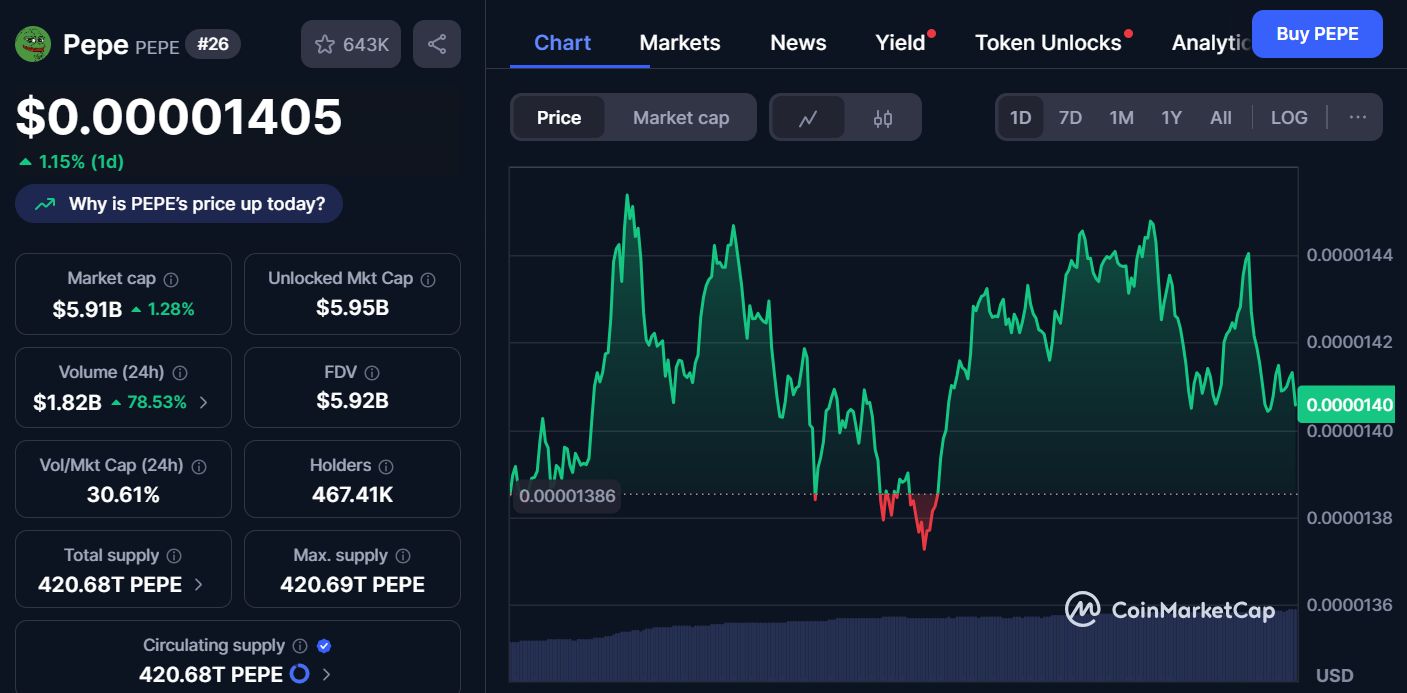Click the circulating supply progress ring
This screenshot has height=693, width=1407.
299,674
